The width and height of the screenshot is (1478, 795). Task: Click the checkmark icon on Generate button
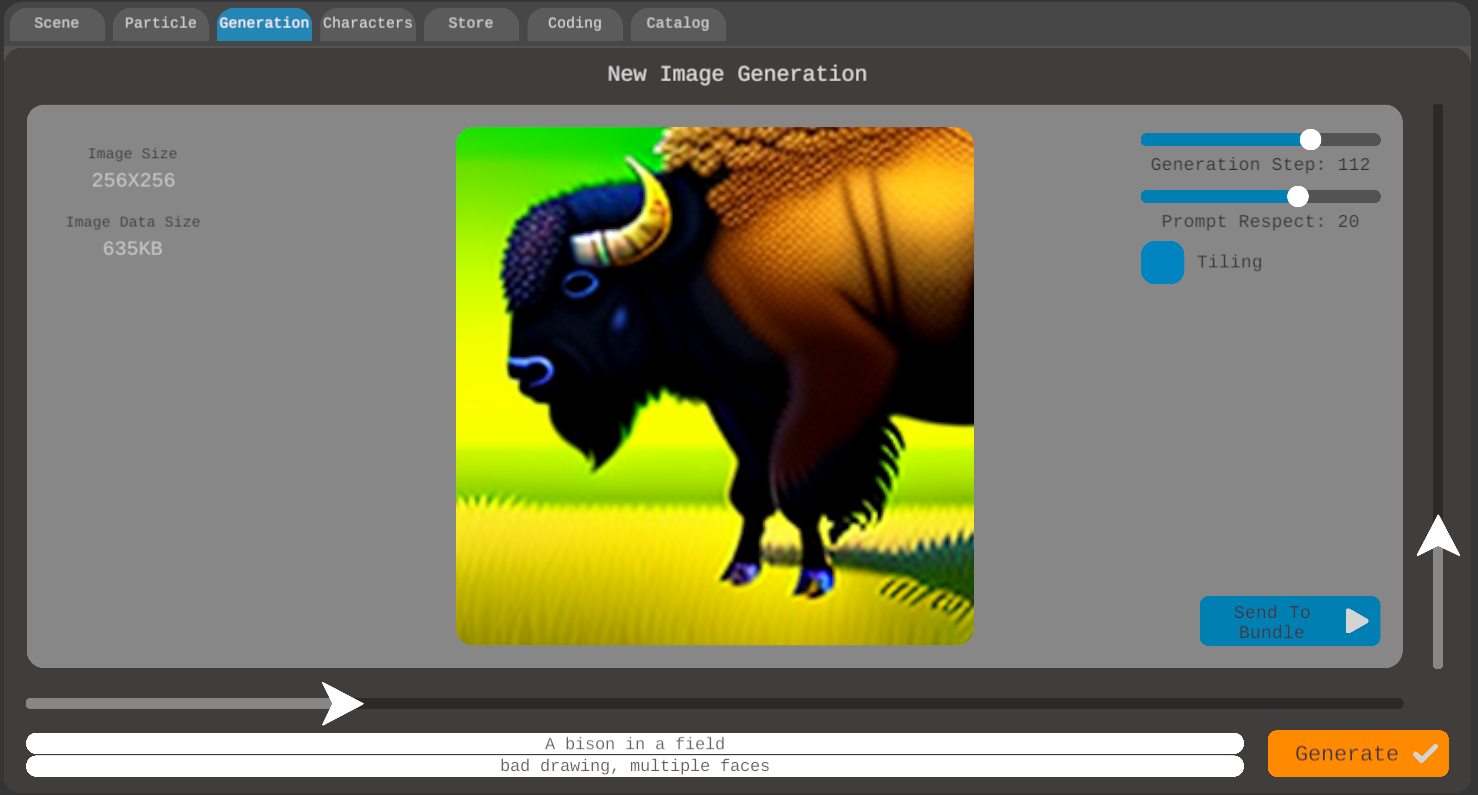(1425, 754)
